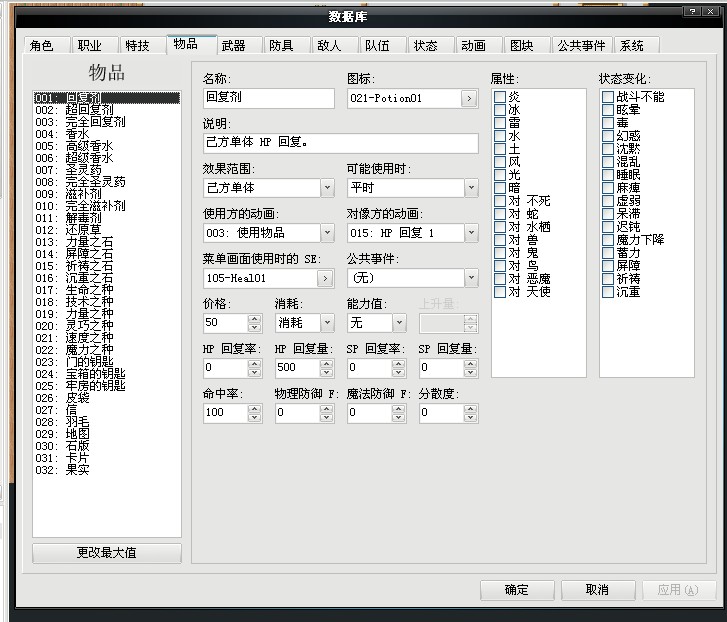Viewport: 727px width, 622px height.
Task: Check the 冰 attribute checkbox
Action: point(499,110)
